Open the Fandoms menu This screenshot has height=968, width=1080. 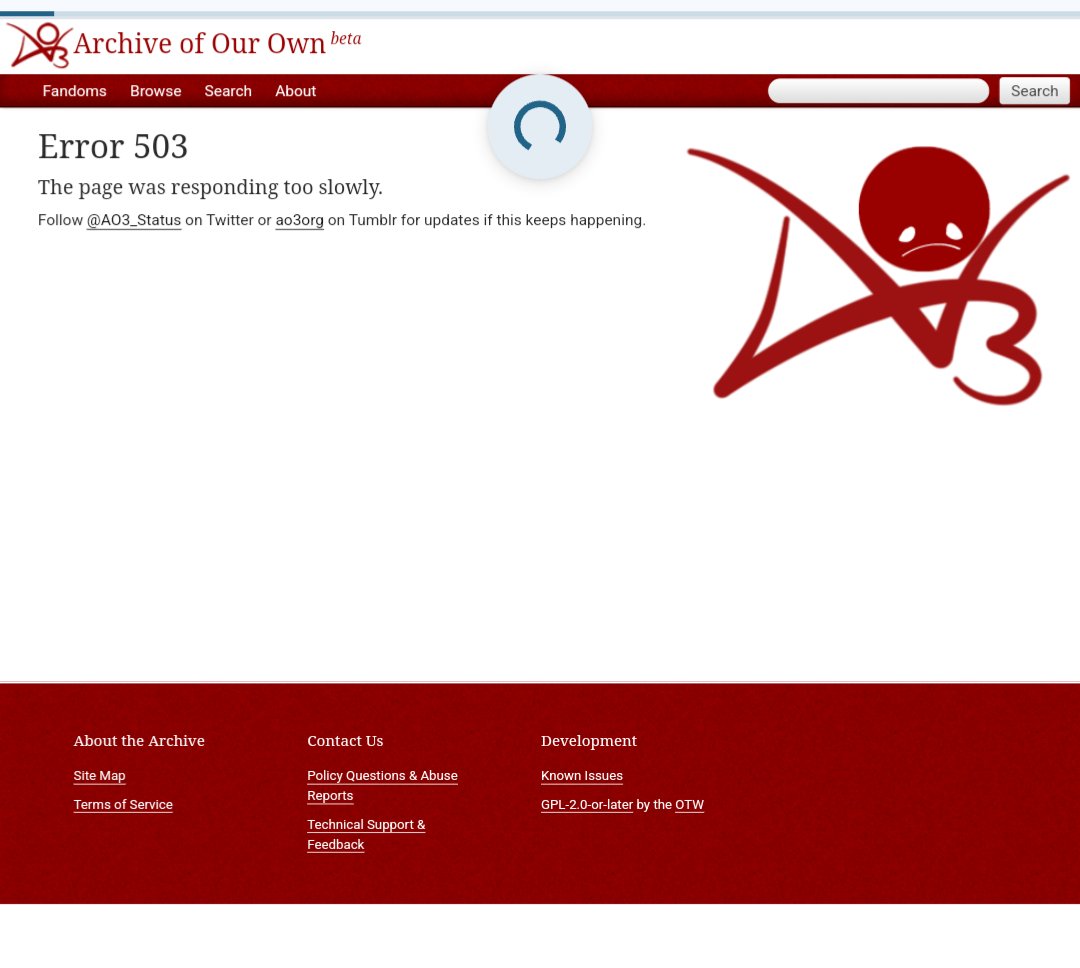point(74,91)
